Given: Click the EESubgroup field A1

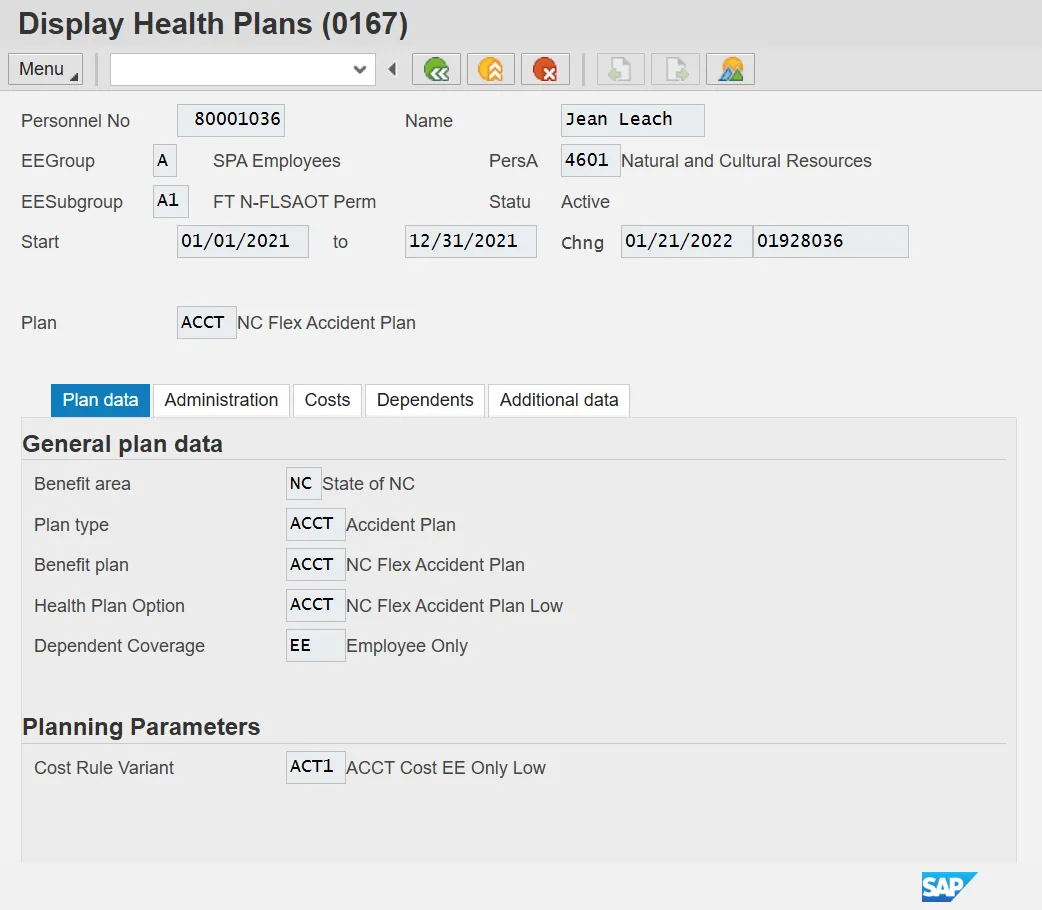Looking at the screenshot, I should point(171,201).
